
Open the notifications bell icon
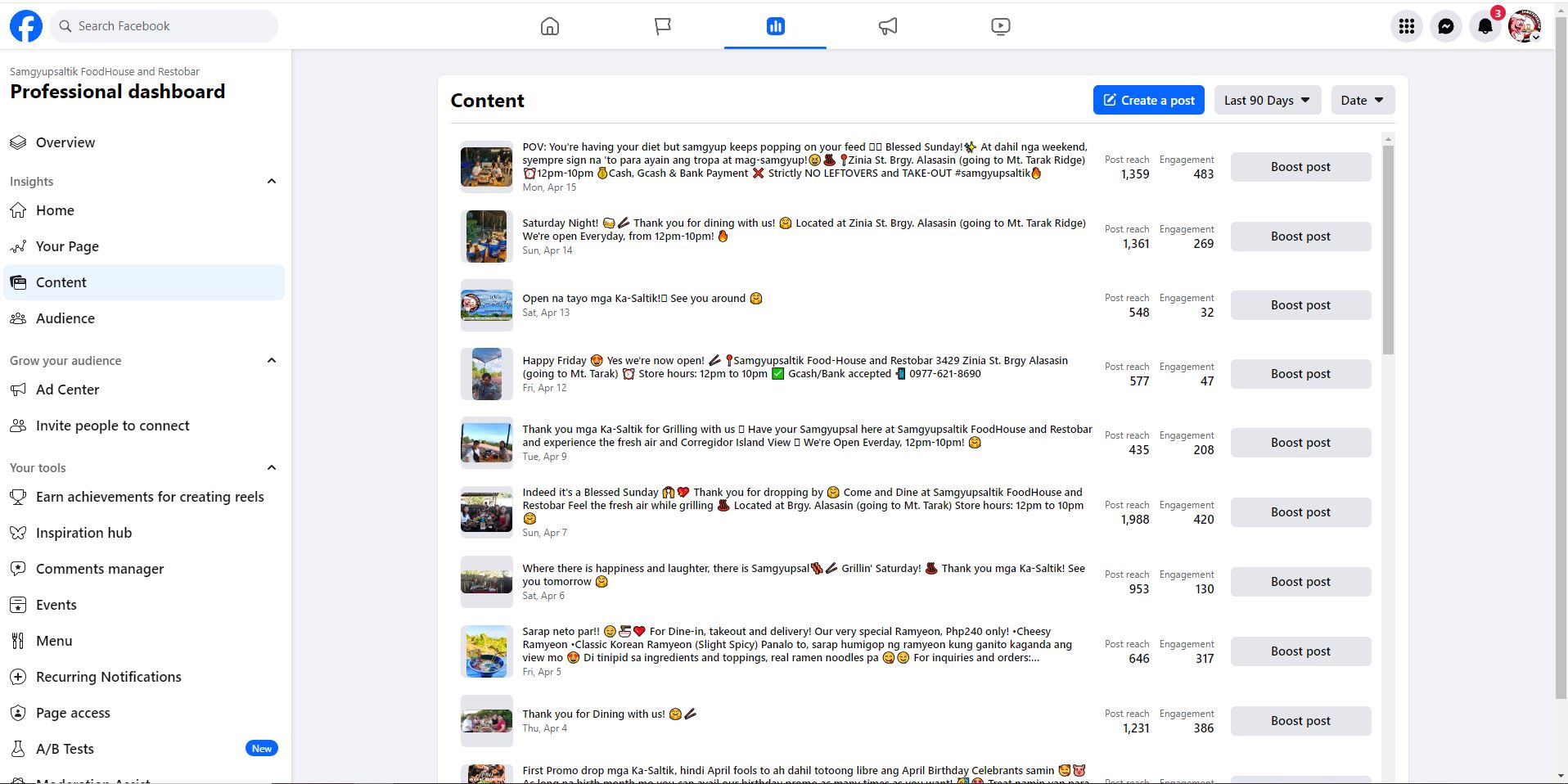pos(1485,26)
